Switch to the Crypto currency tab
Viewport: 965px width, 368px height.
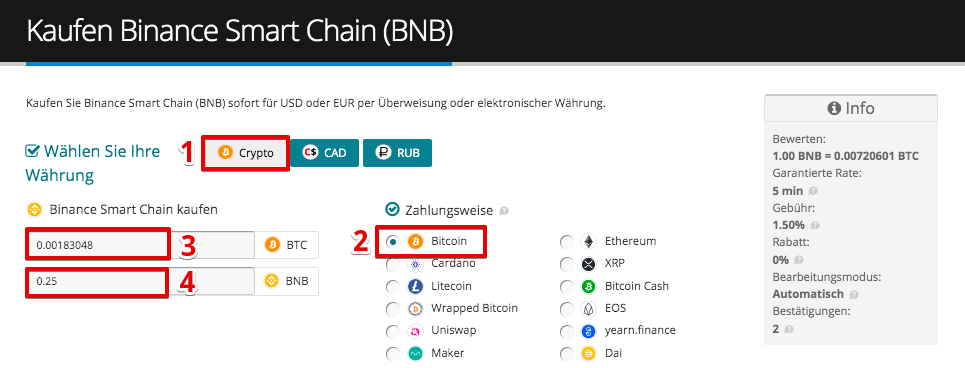point(246,153)
